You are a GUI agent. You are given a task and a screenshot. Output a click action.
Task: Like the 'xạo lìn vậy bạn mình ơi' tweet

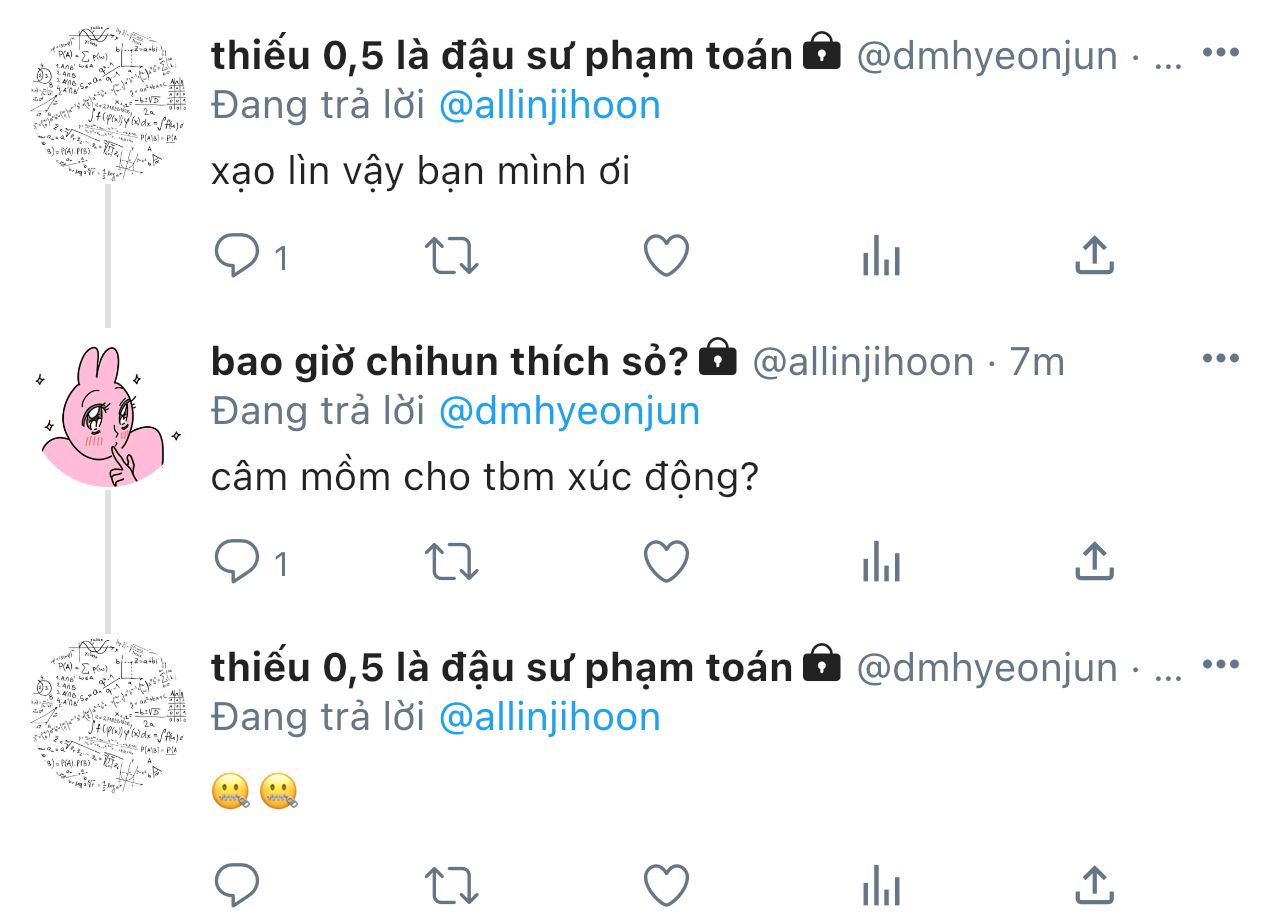(666, 256)
